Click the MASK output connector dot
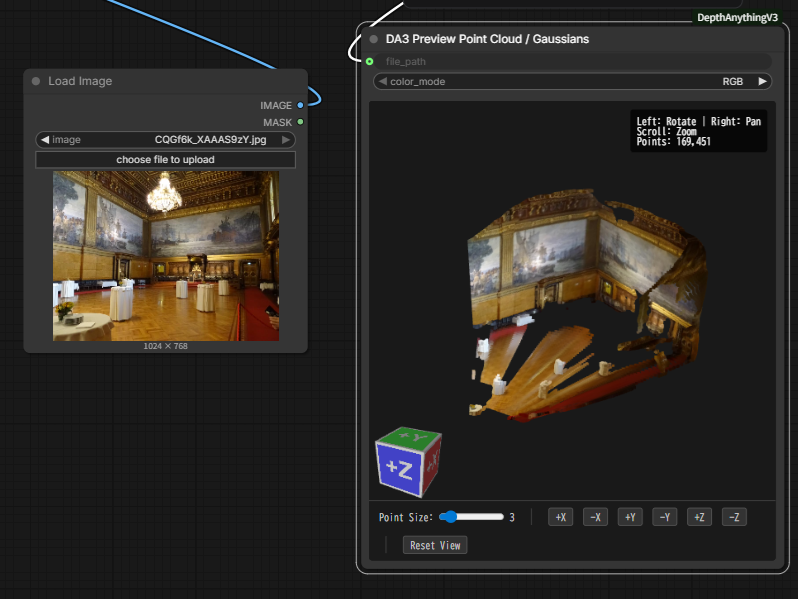 [300, 122]
